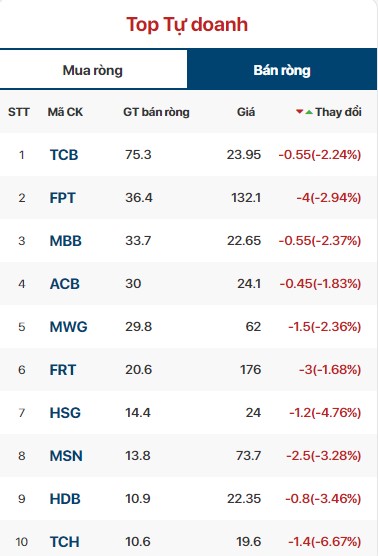The width and height of the screenshot is (378, 556).
Task: Open the HDB stock code
Action: pyautogui.click(x=65, y=499)
